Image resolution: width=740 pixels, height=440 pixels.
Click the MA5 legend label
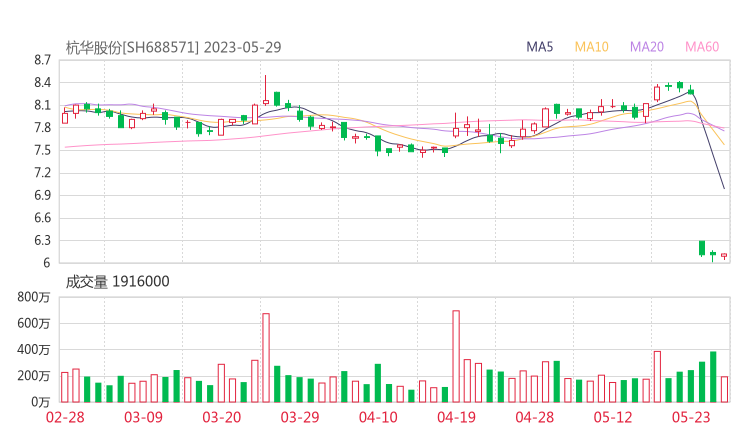(539, 47)
